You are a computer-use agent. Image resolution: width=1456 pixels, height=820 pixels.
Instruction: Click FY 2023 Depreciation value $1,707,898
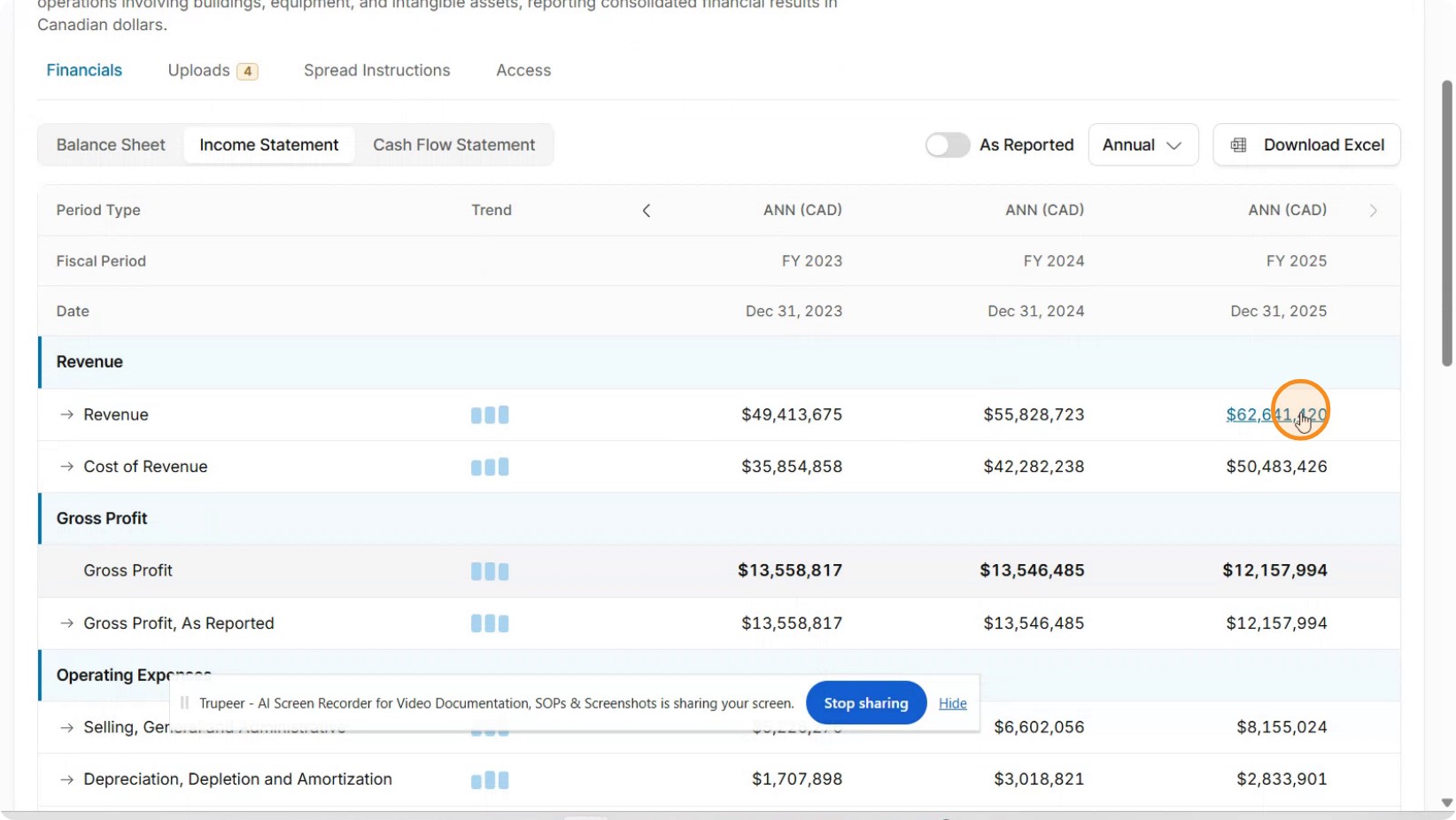797,779
